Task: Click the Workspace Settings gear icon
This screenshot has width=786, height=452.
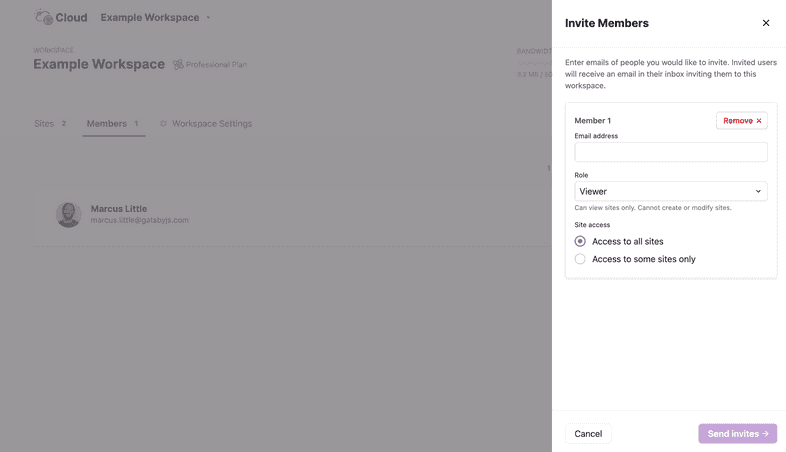Action: point(164,124)
